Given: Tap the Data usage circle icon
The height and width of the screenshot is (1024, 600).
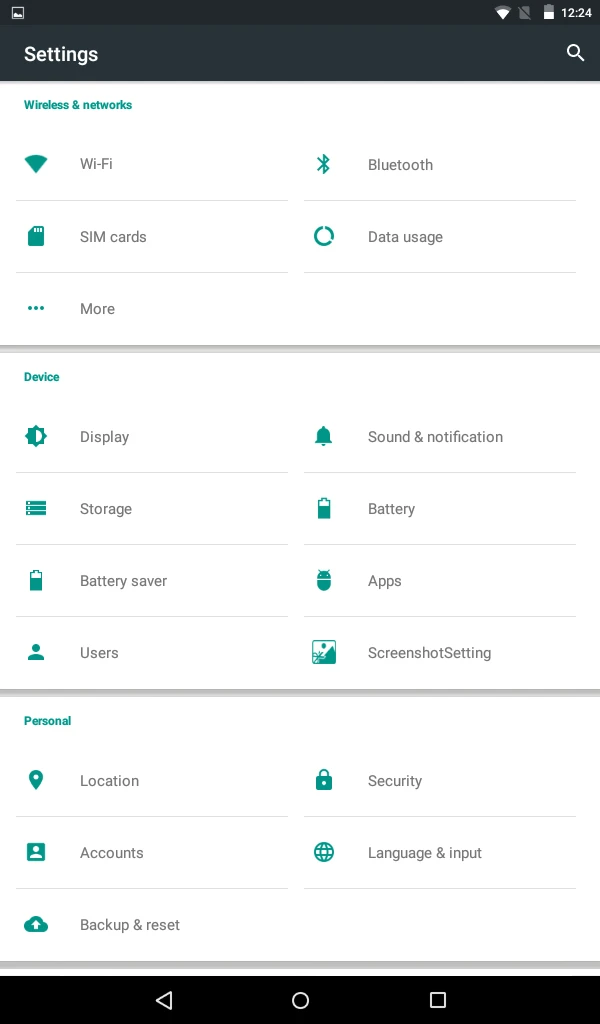Looking at the screenshot, I should 324,236.
